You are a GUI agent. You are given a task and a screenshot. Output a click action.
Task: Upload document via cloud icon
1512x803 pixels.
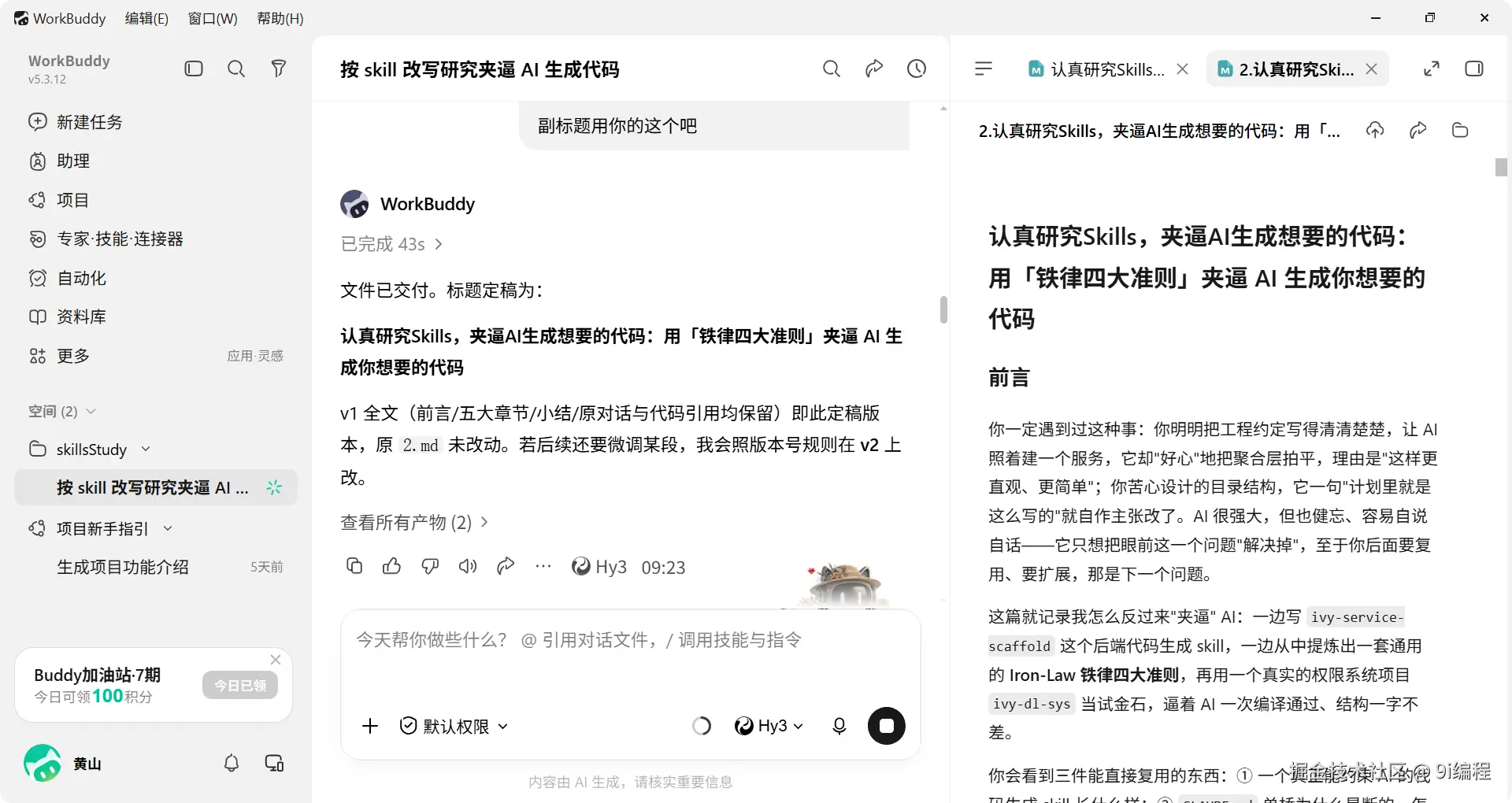point(1375,131)
